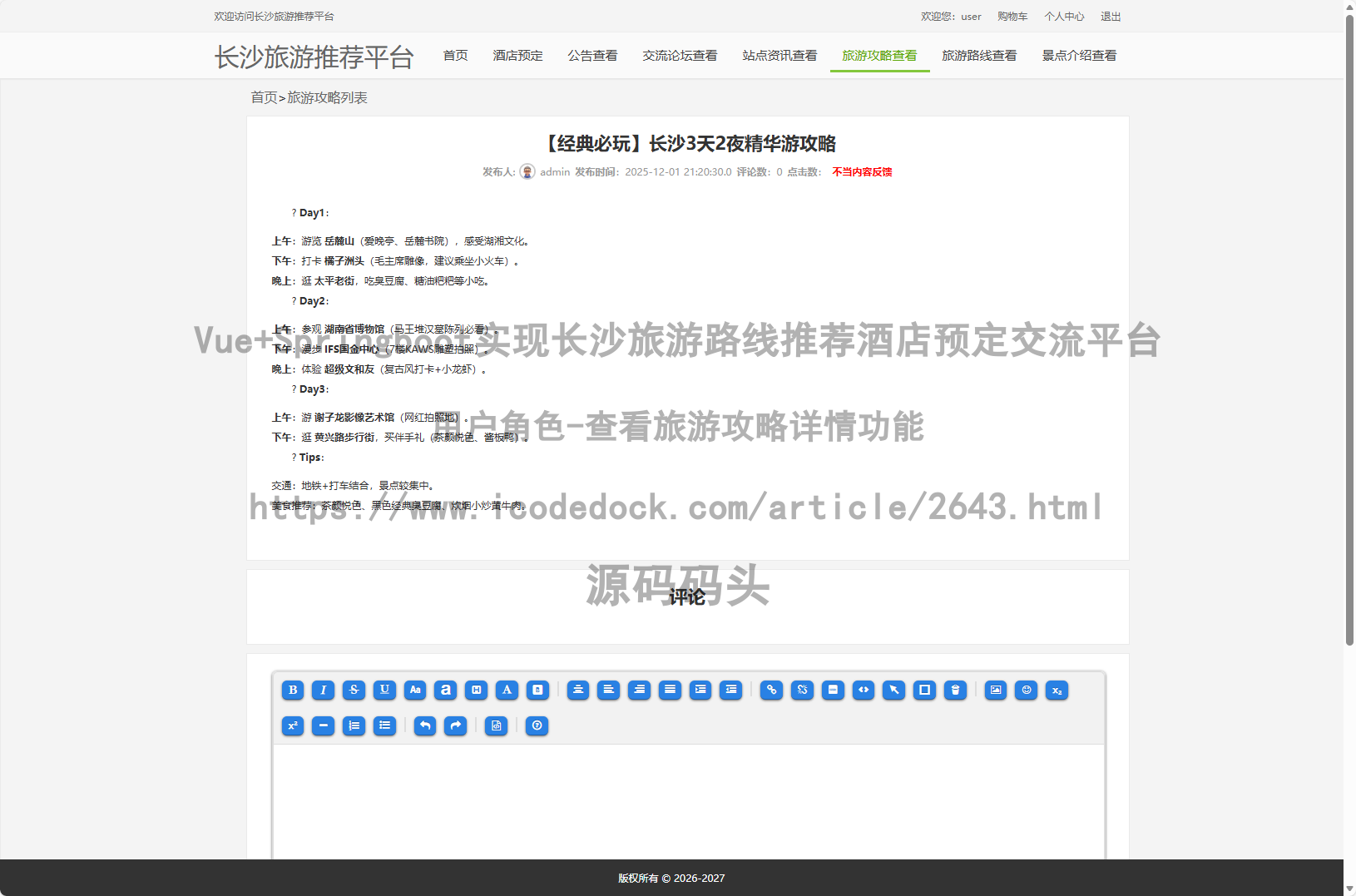Open the font family selector
The image size is (1356, 896).
[445, 690]
